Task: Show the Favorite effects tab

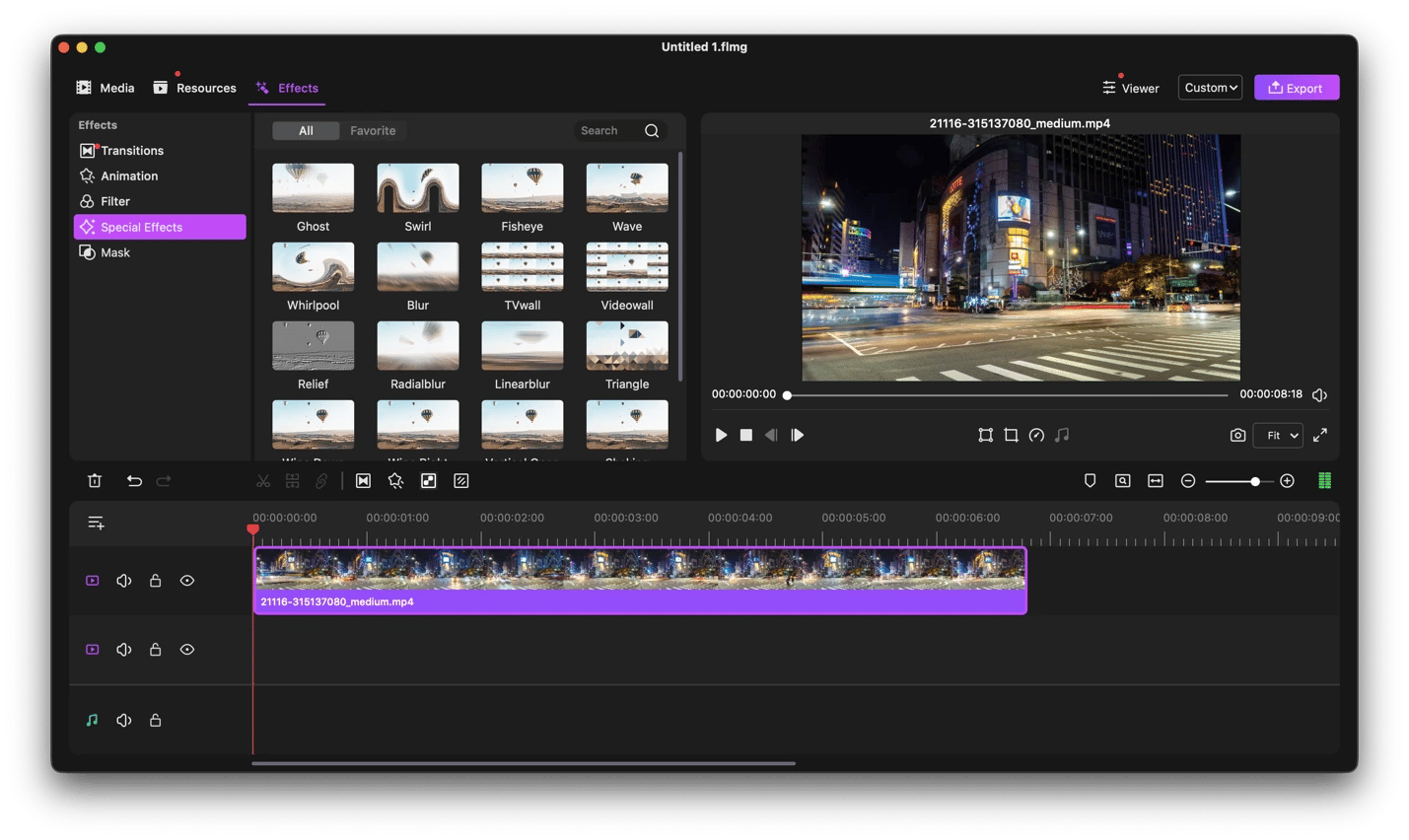Action: click(x=373, y=130)
